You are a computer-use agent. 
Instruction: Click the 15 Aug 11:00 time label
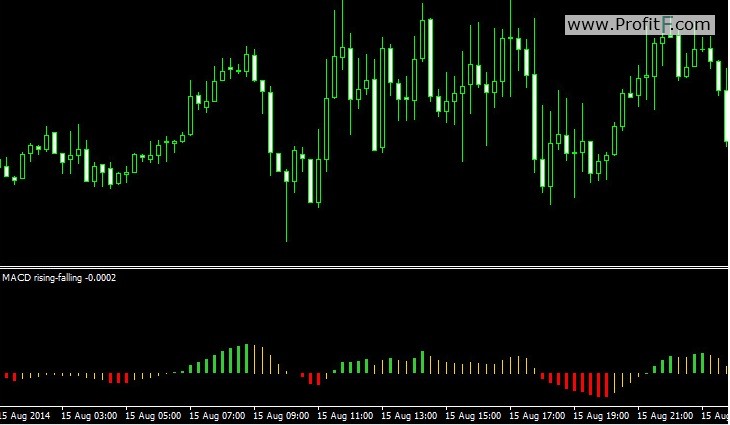click(345, 415)
